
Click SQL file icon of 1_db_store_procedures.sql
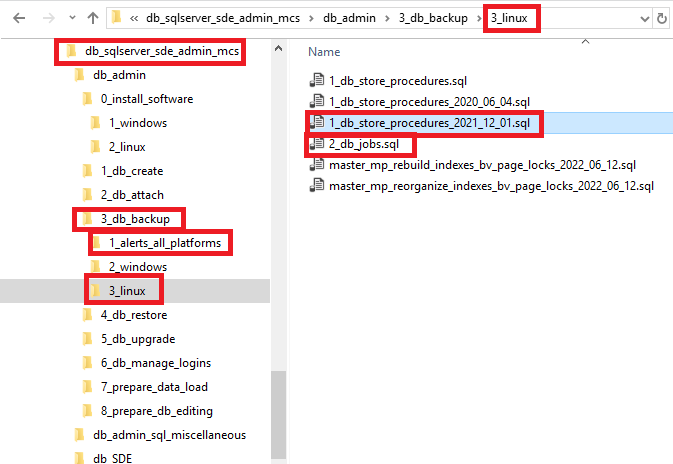[317, 80]
